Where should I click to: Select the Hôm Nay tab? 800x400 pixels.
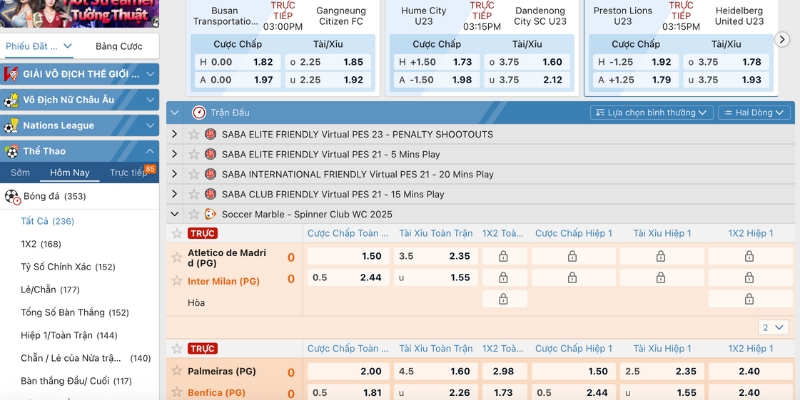[70, 172]
